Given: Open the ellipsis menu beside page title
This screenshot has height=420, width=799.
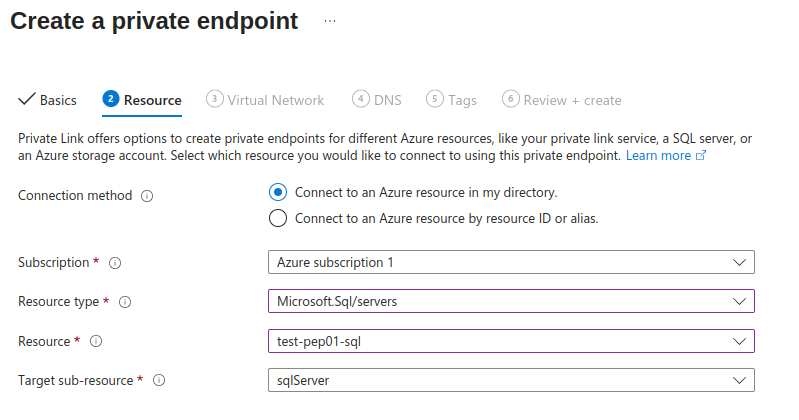Looking at the screenshot, I should pyautogui.click(x=330, y=21).
